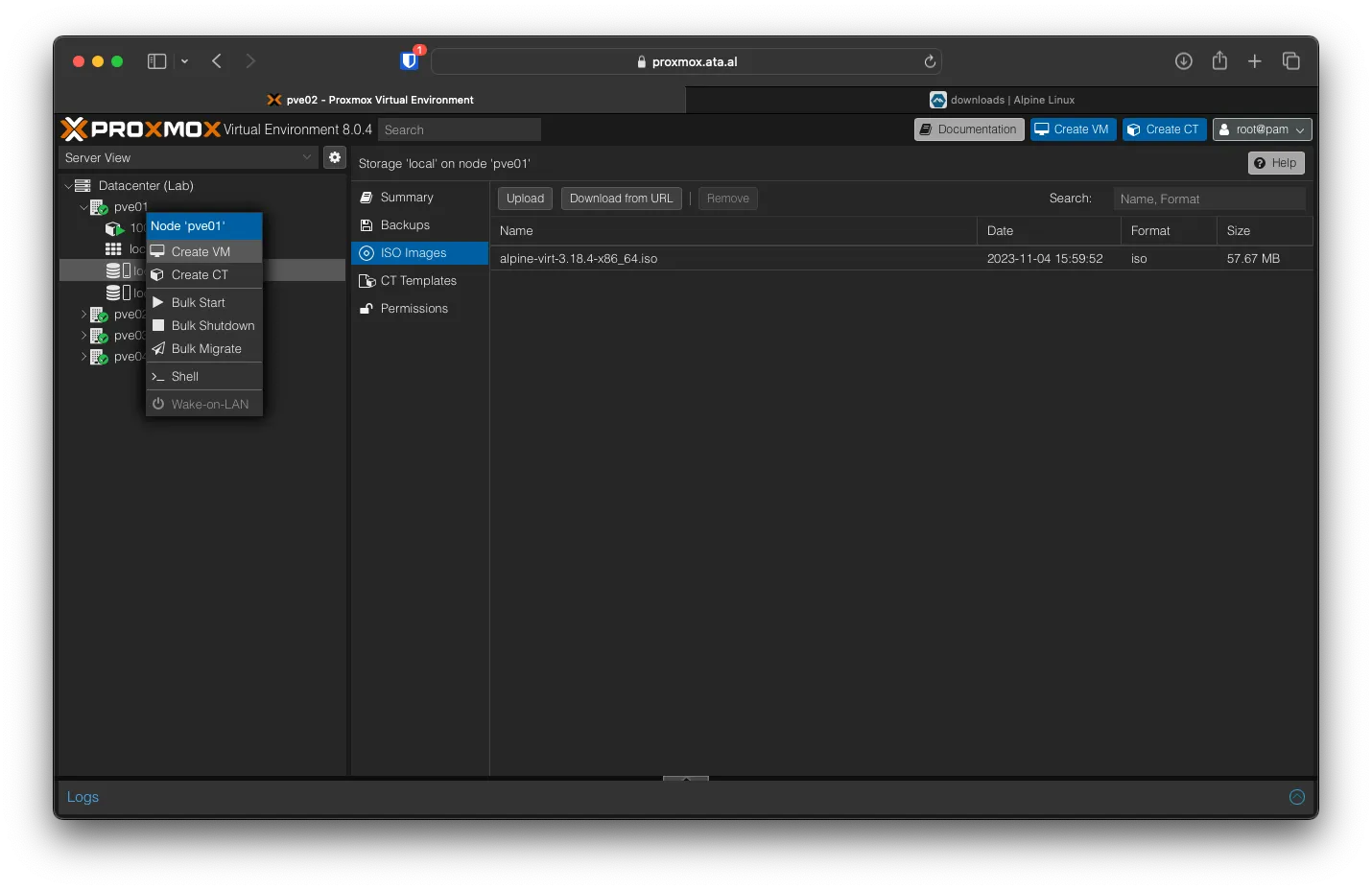Image resolution: width=1372 pixels, height=890 pixels.
Task: Click the proxmox.ata.al address bar
Action: tap(686, 61)
